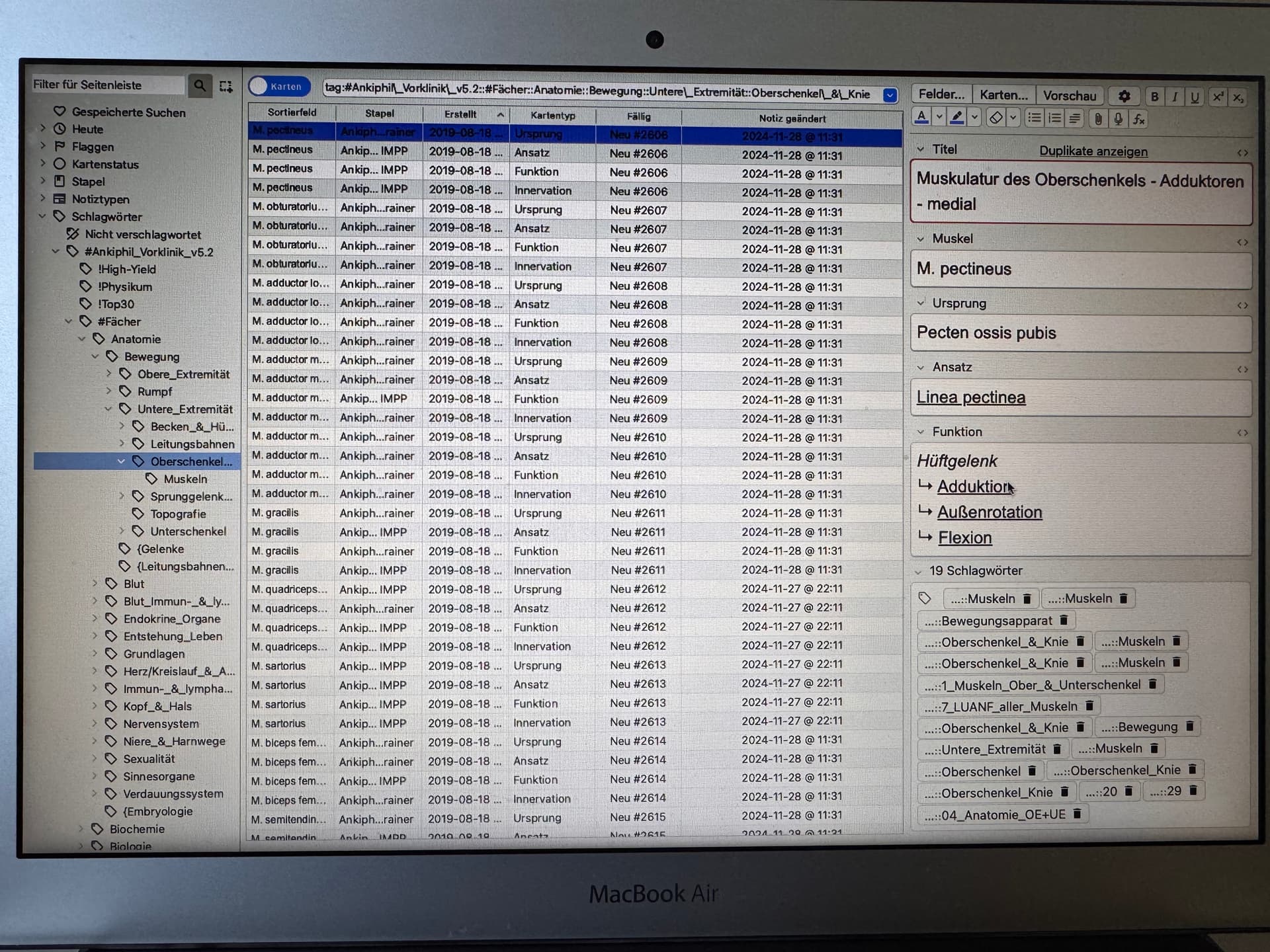Toggle bold formatting

coord(1154,97)
